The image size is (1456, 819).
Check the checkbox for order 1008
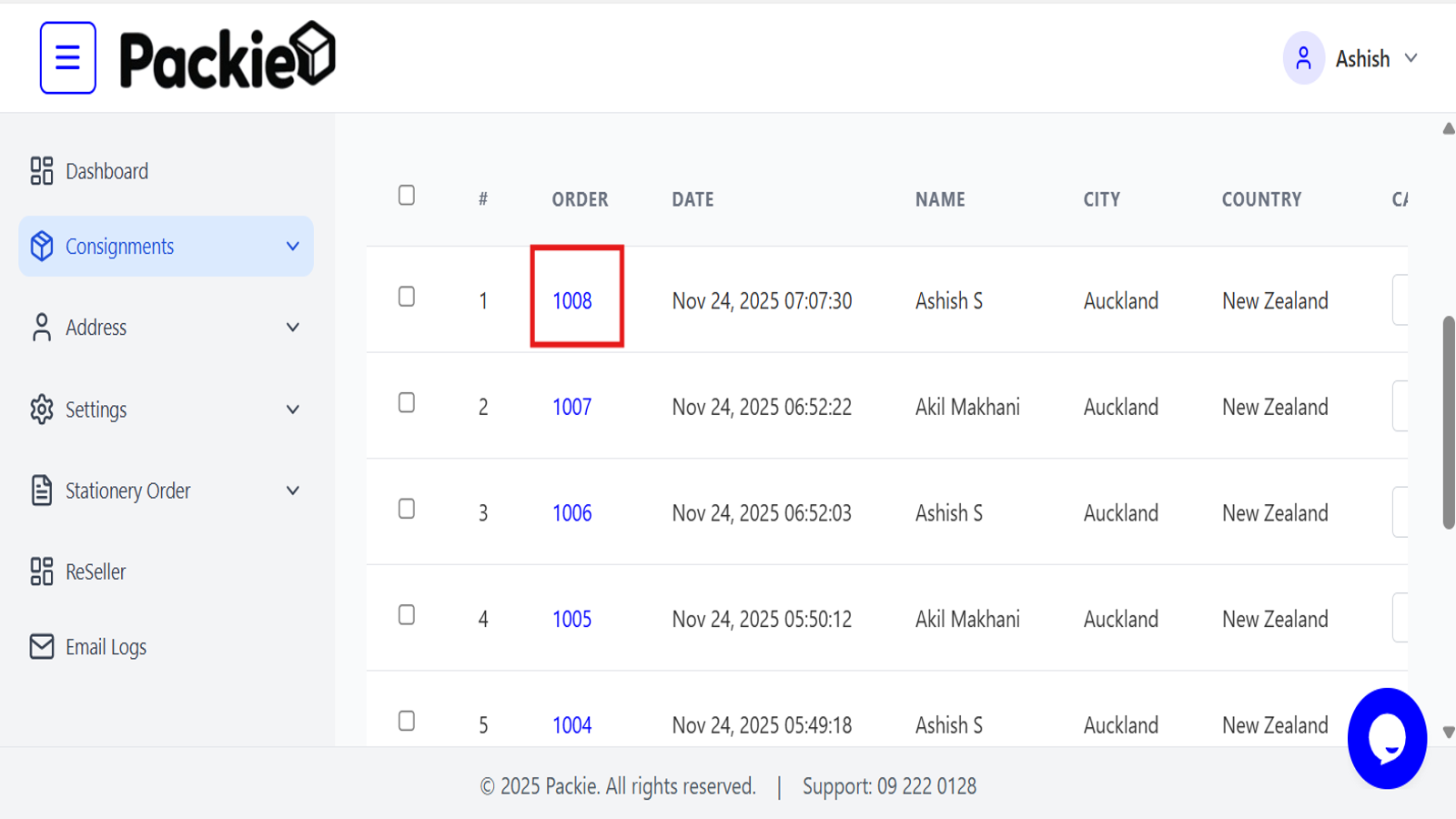click(407, 295)
